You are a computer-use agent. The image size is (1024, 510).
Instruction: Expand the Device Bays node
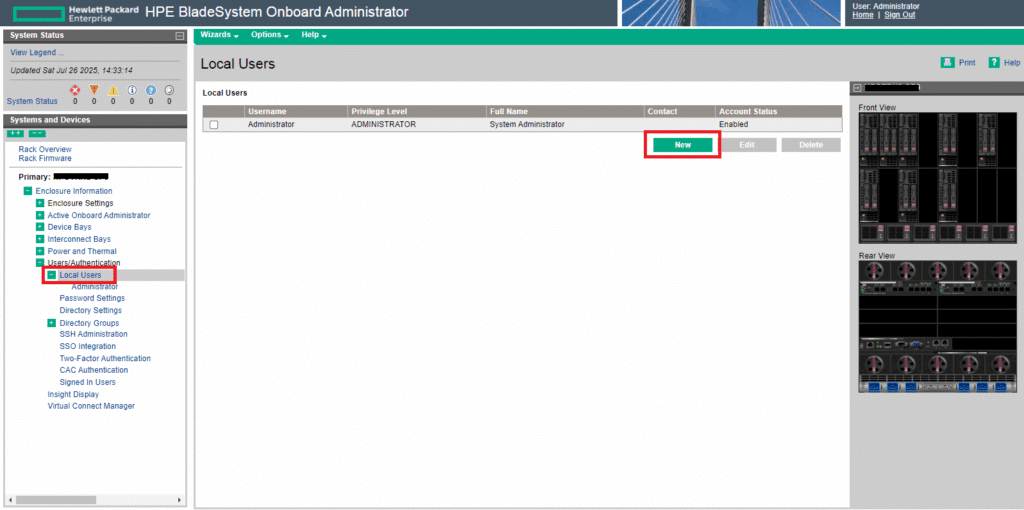click(40, 227)
